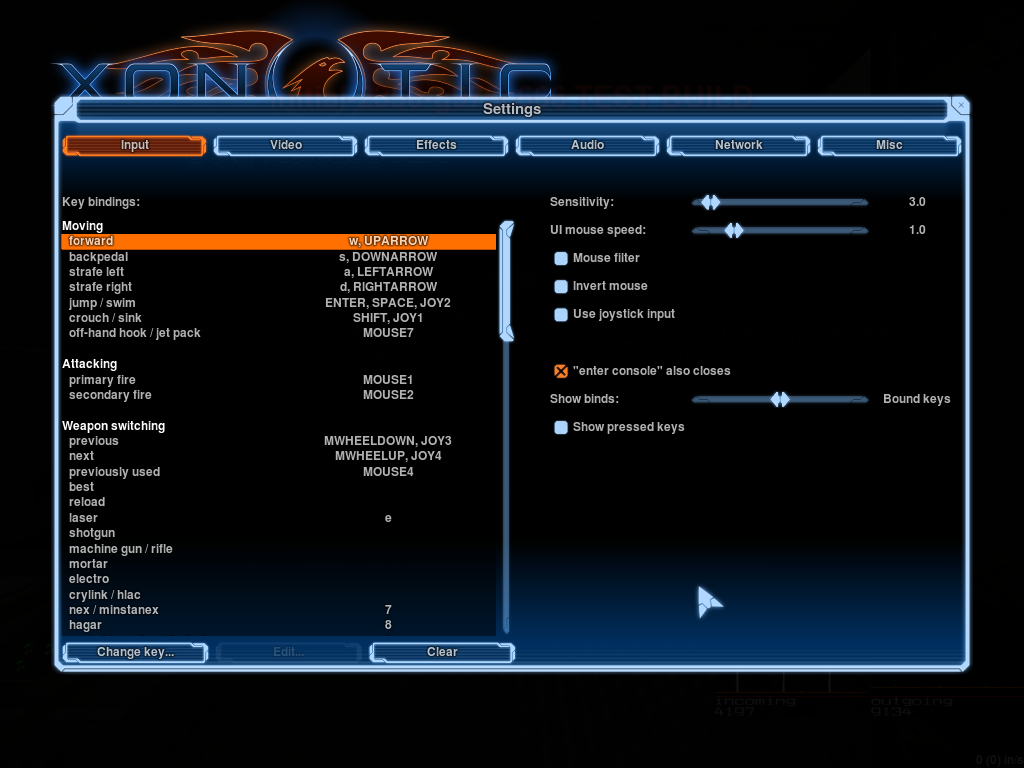Select the off-hand hook / jet pack binding
This screenshot has width=1024, height=768.
pyautogui.click(x=279, y=333)
